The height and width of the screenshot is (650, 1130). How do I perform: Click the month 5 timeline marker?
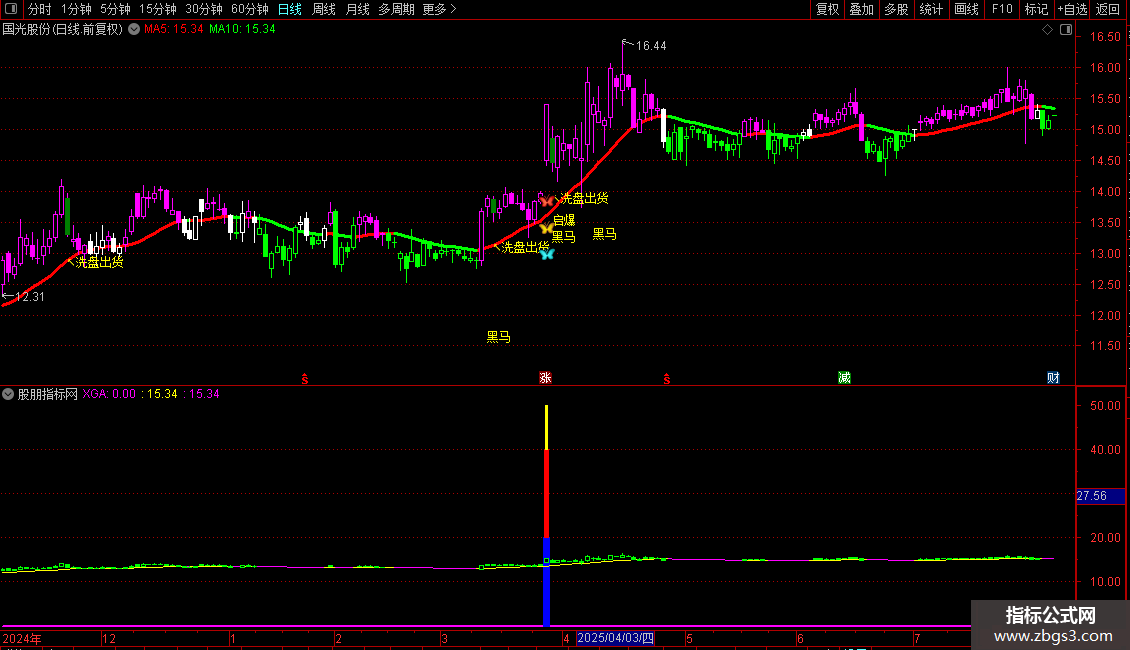689,638
